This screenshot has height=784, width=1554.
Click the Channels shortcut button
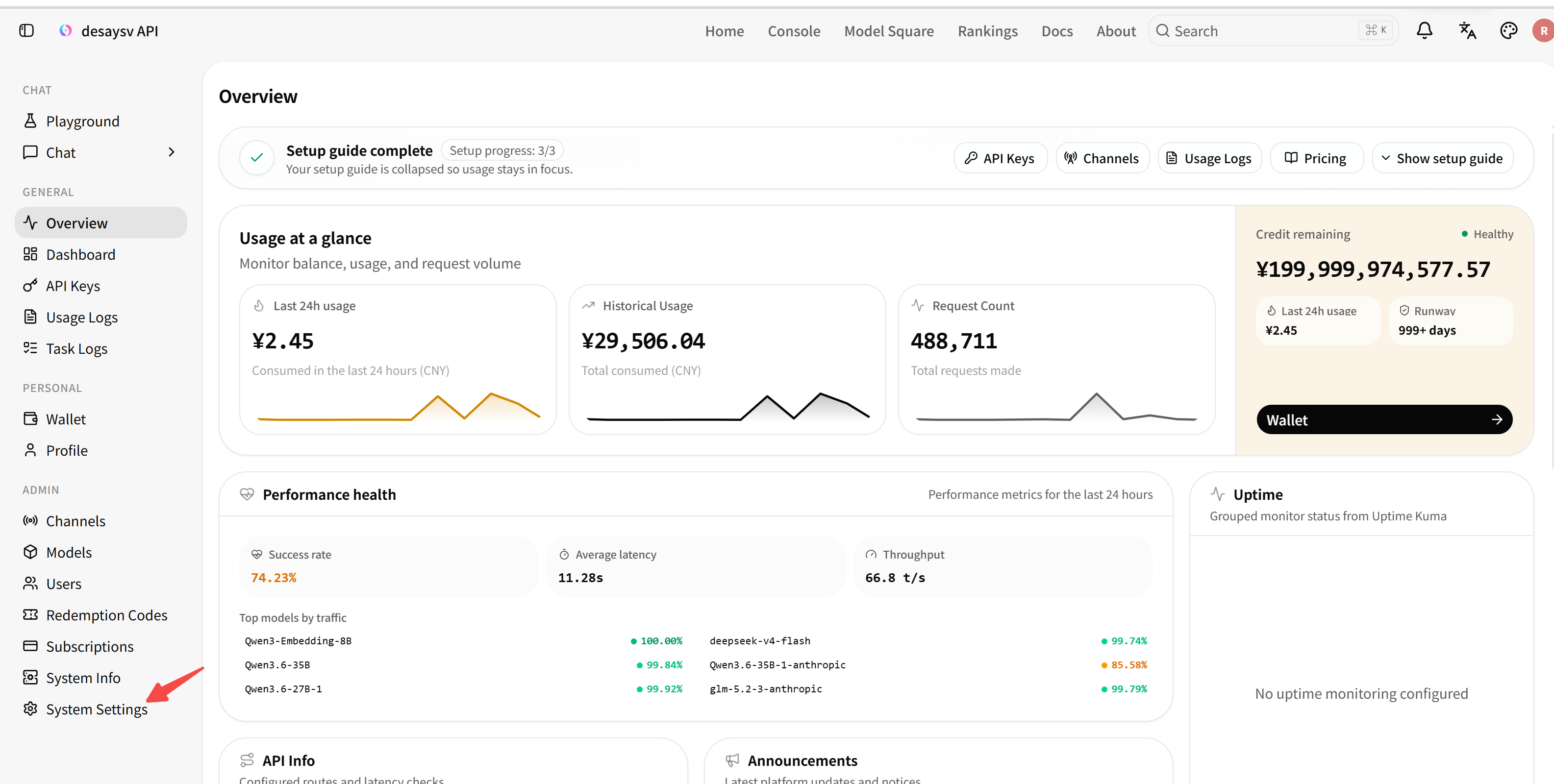click(1102, 159)
